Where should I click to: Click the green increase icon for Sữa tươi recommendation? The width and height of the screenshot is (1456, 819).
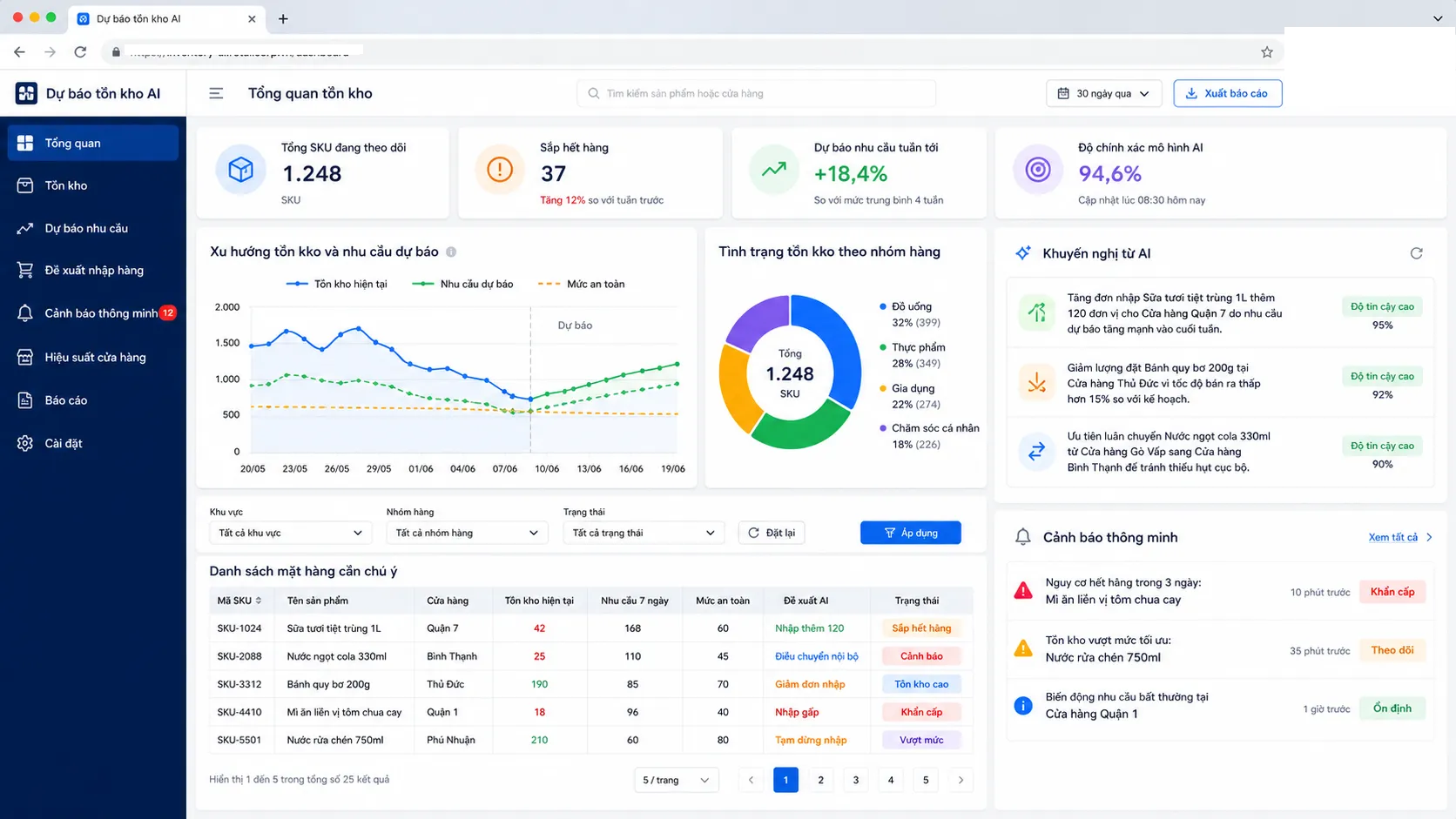coord(1037,312)
